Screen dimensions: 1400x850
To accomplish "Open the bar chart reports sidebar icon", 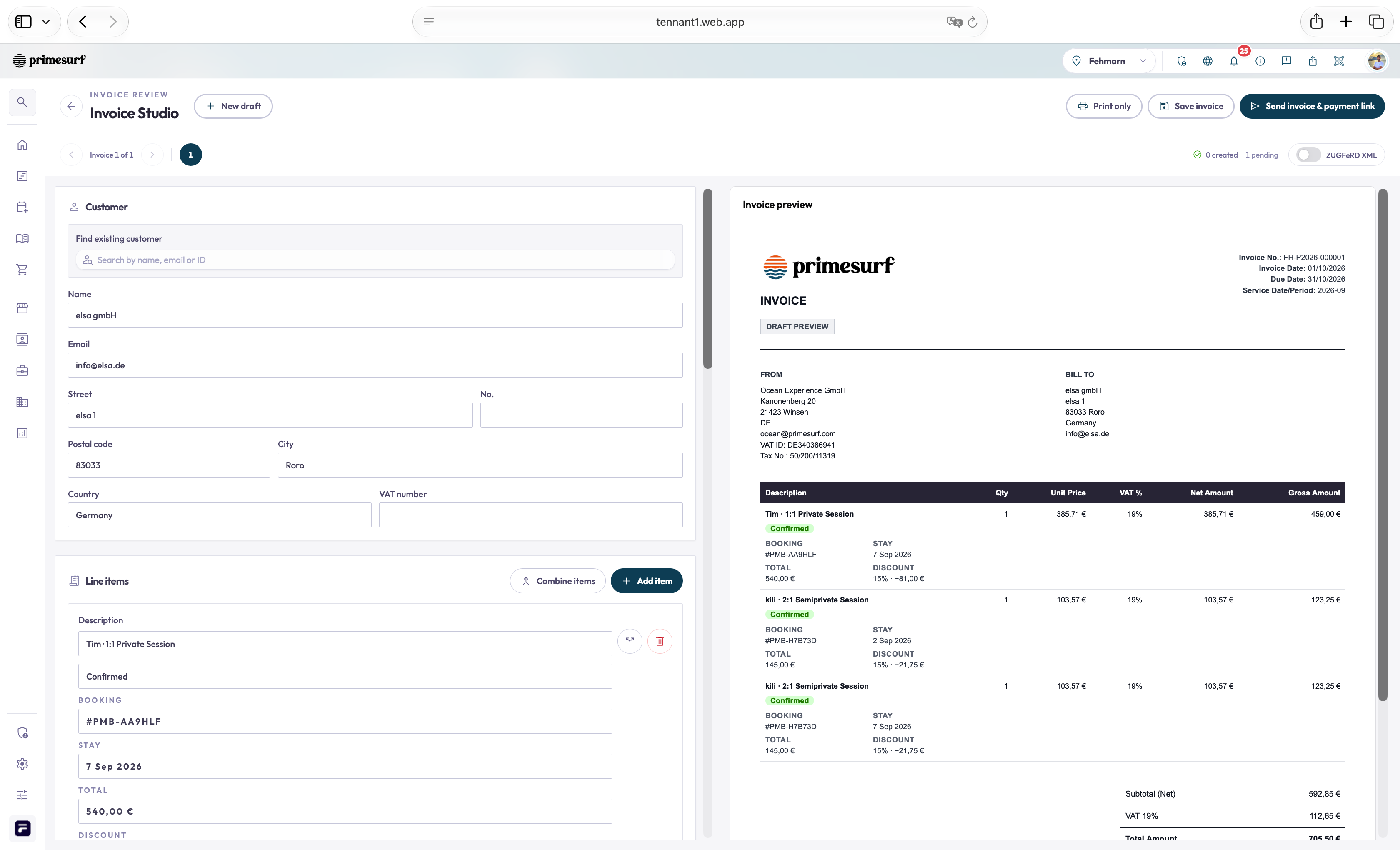I will 22,433.
